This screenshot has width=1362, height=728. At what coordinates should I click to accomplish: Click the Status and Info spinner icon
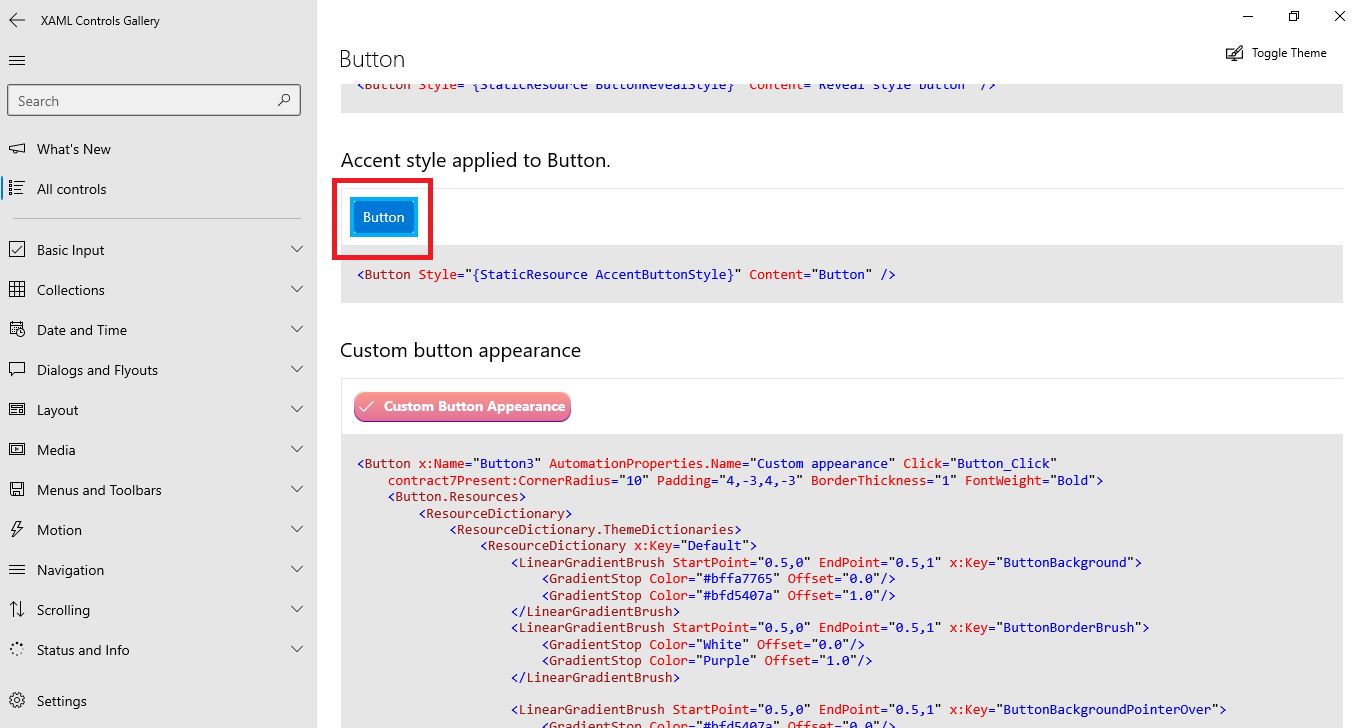coord(17,649)
